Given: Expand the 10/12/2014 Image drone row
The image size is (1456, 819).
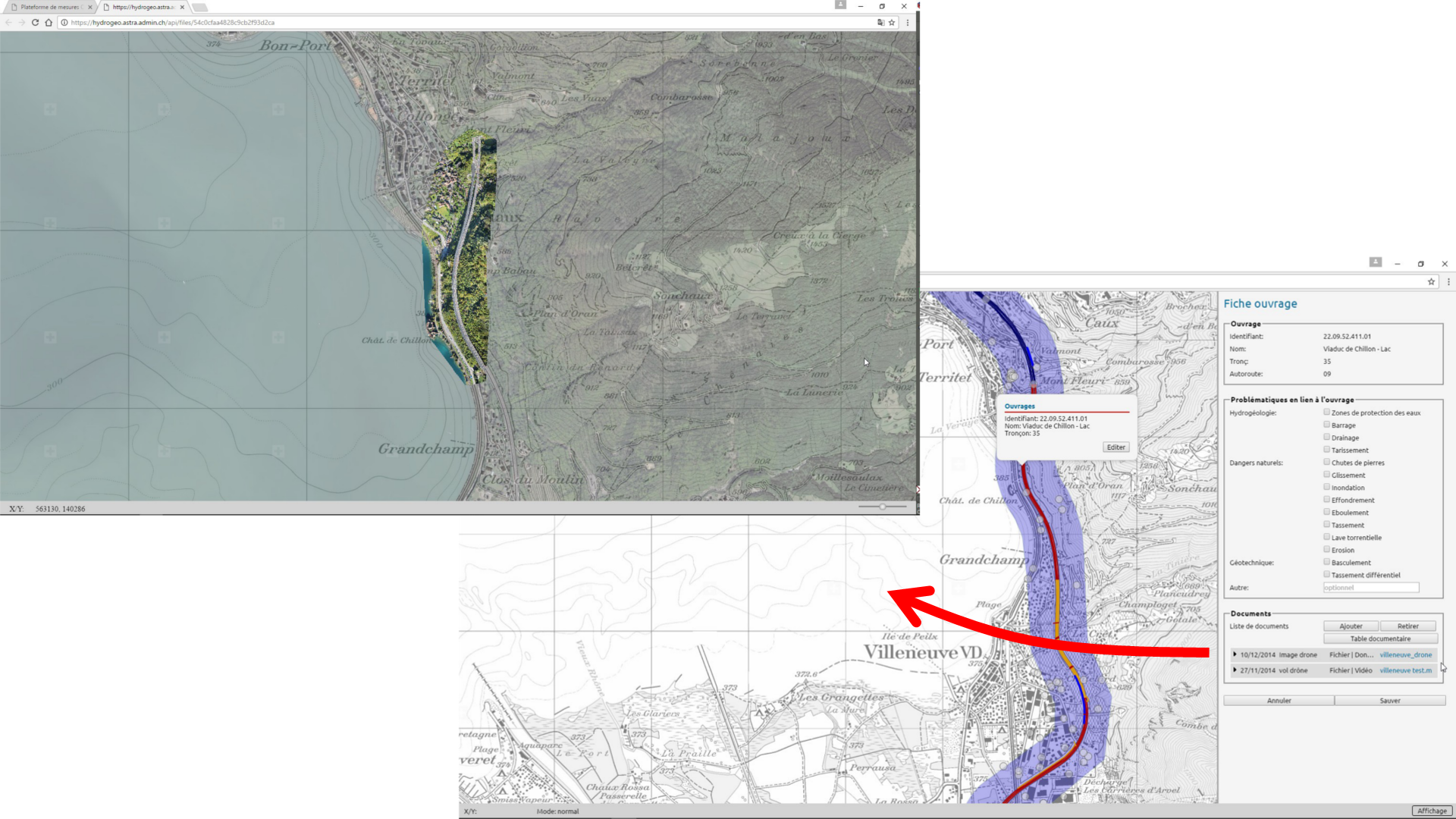Looking at the screenshot, I should click(x=1235, y=654).
